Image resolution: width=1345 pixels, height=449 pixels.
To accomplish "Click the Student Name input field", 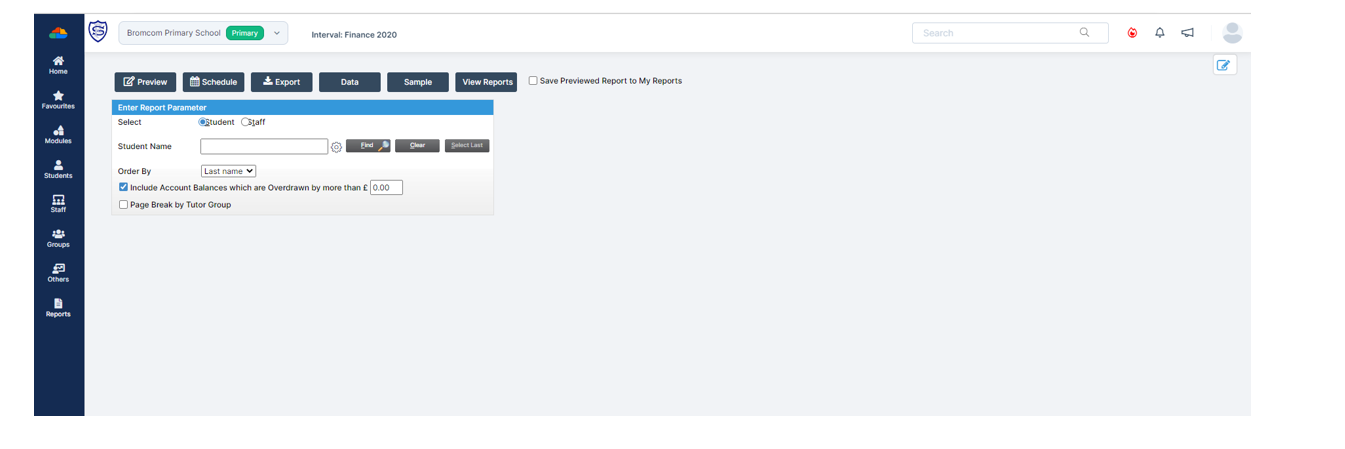I will pos(264,146).
